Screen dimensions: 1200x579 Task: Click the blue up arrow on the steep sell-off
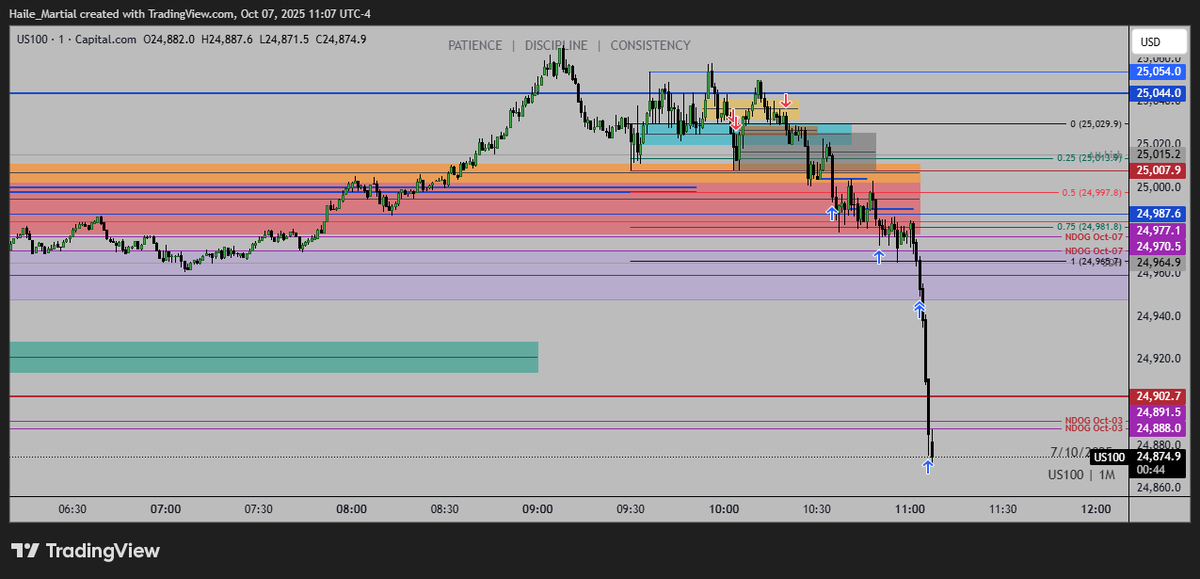pyautogui.click(x=919, y=309)
